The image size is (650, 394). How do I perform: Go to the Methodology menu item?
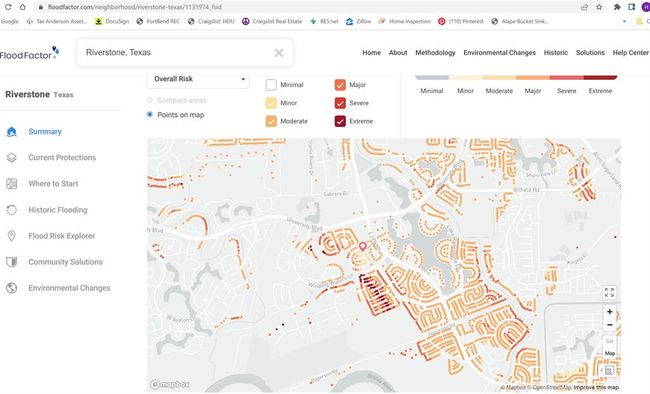click(435, 53)
